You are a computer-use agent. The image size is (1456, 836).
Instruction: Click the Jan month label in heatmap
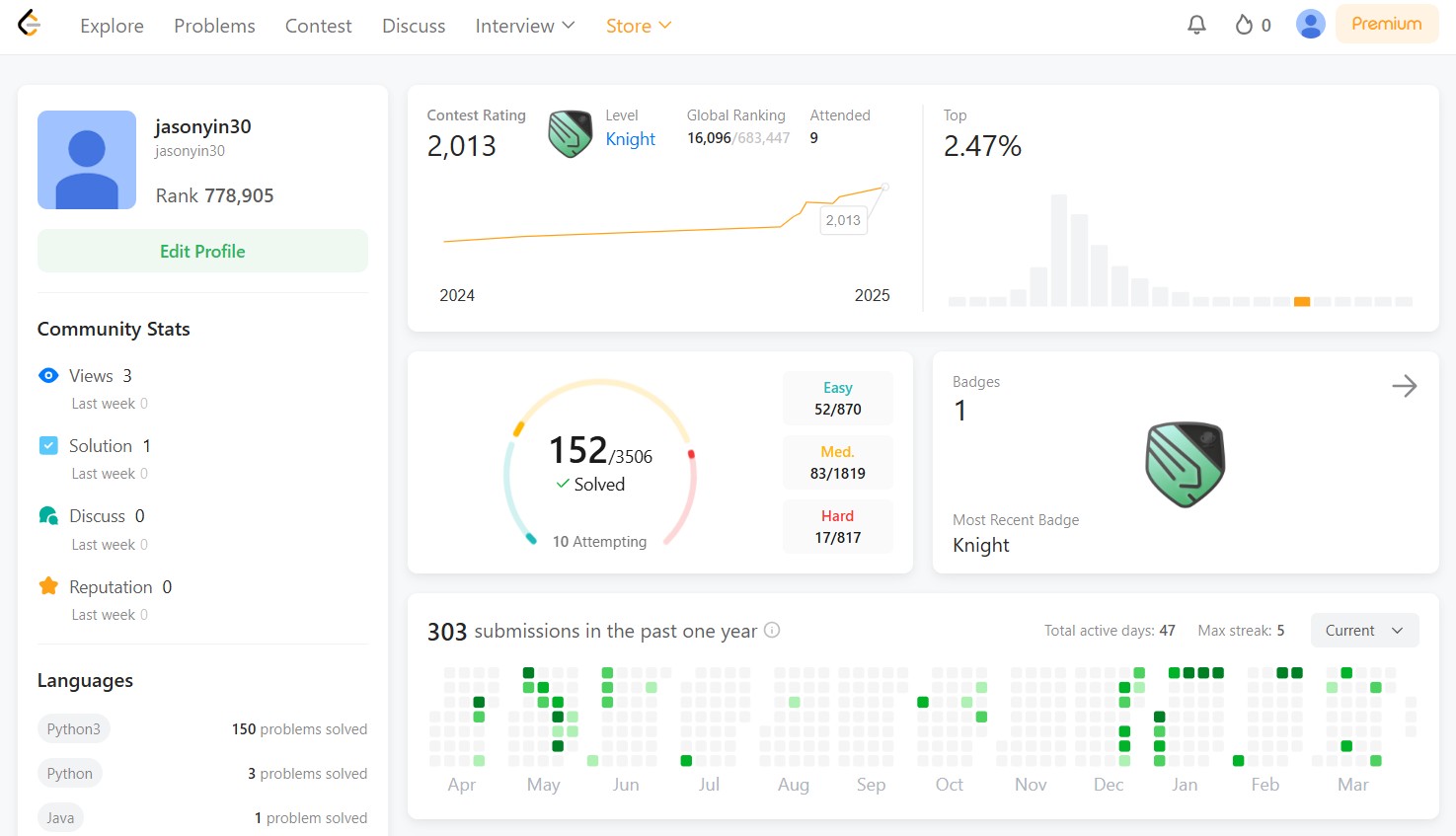[x=1185, y=785]
